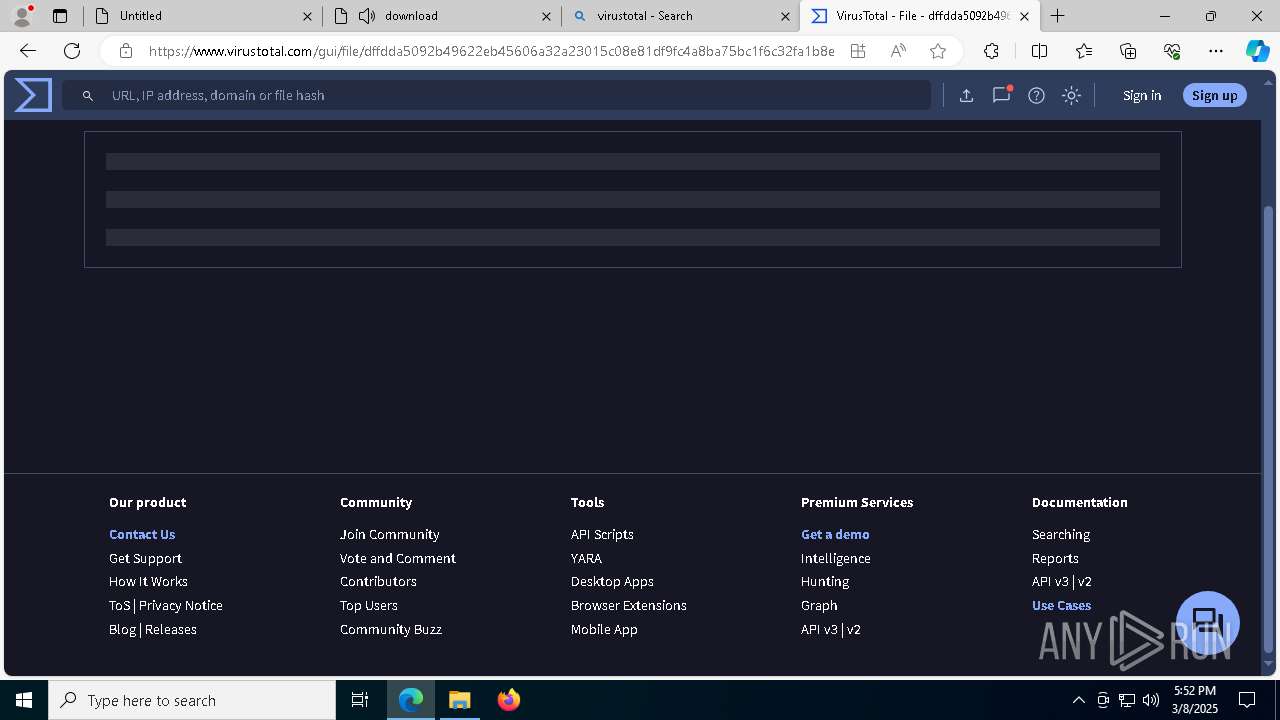View site information lock icon
The image size is (1280, 720).
pos(126,51)
